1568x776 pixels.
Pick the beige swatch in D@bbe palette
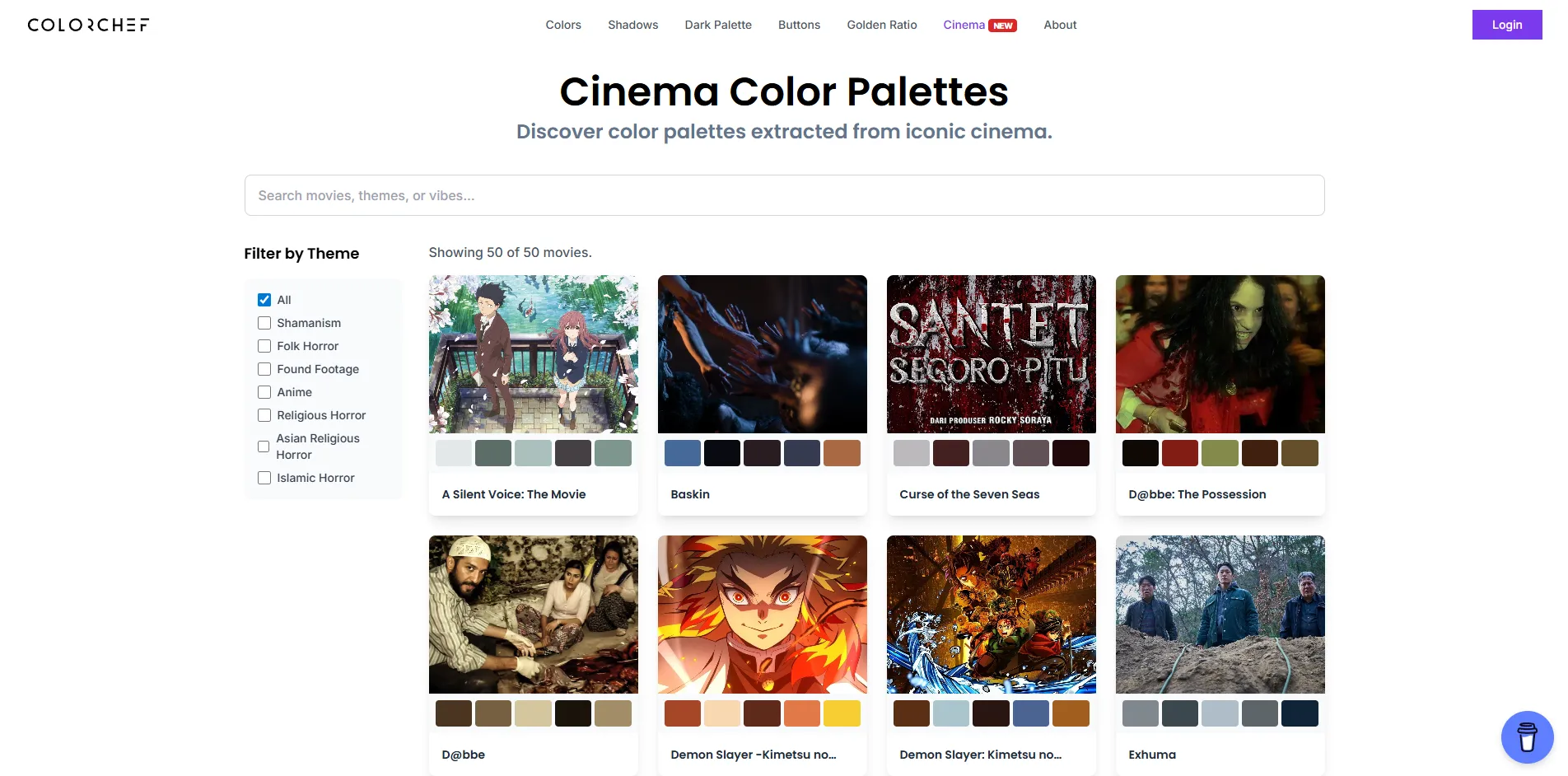(x=533, y=713)
